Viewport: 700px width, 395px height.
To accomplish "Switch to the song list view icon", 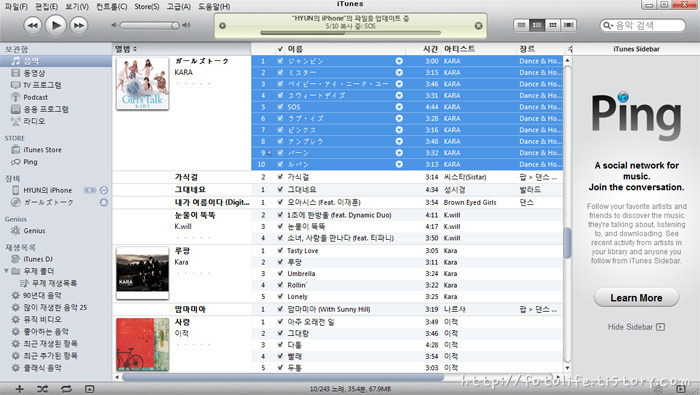I will (521, 25).
